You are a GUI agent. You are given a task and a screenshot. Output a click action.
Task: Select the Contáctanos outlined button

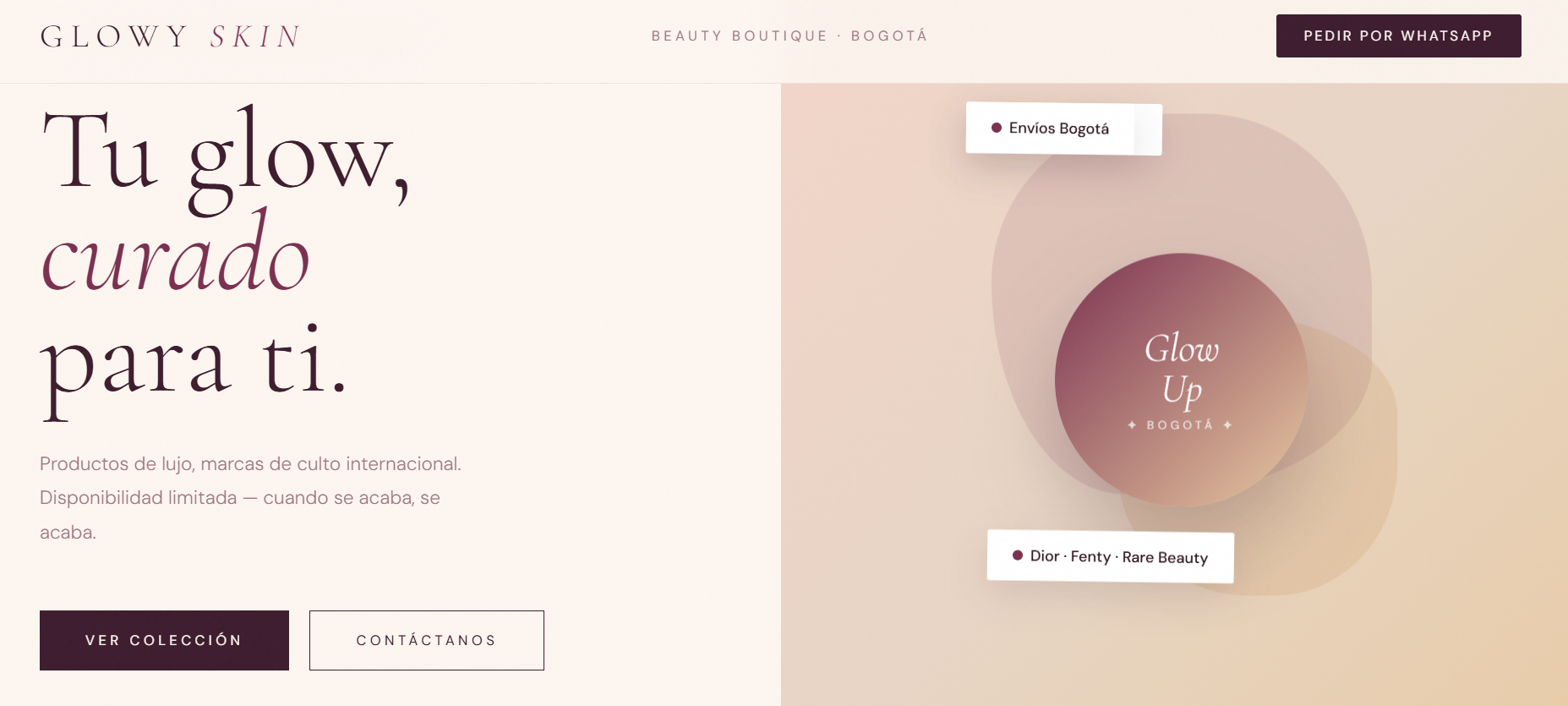[x=427, y=640]
